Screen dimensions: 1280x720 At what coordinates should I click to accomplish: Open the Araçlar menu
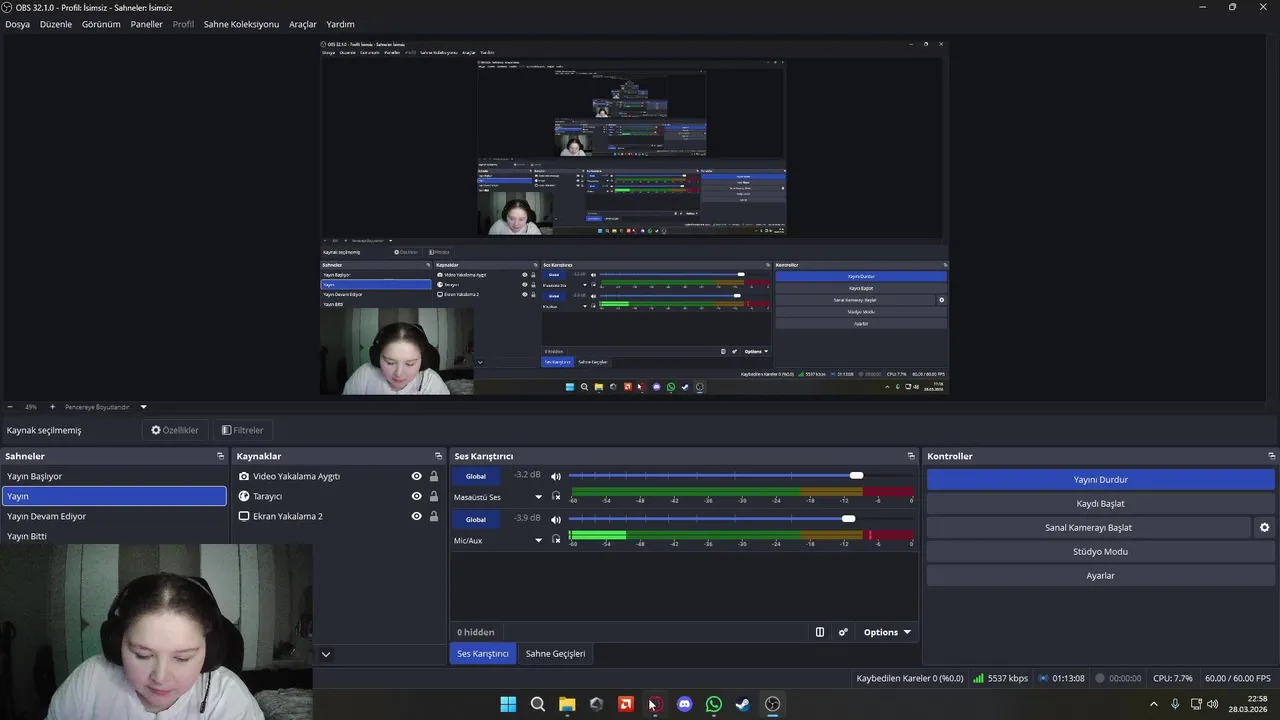[303, 24]
